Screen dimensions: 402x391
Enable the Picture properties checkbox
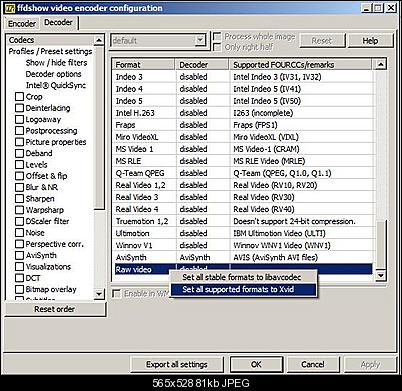tap(19, 142)
